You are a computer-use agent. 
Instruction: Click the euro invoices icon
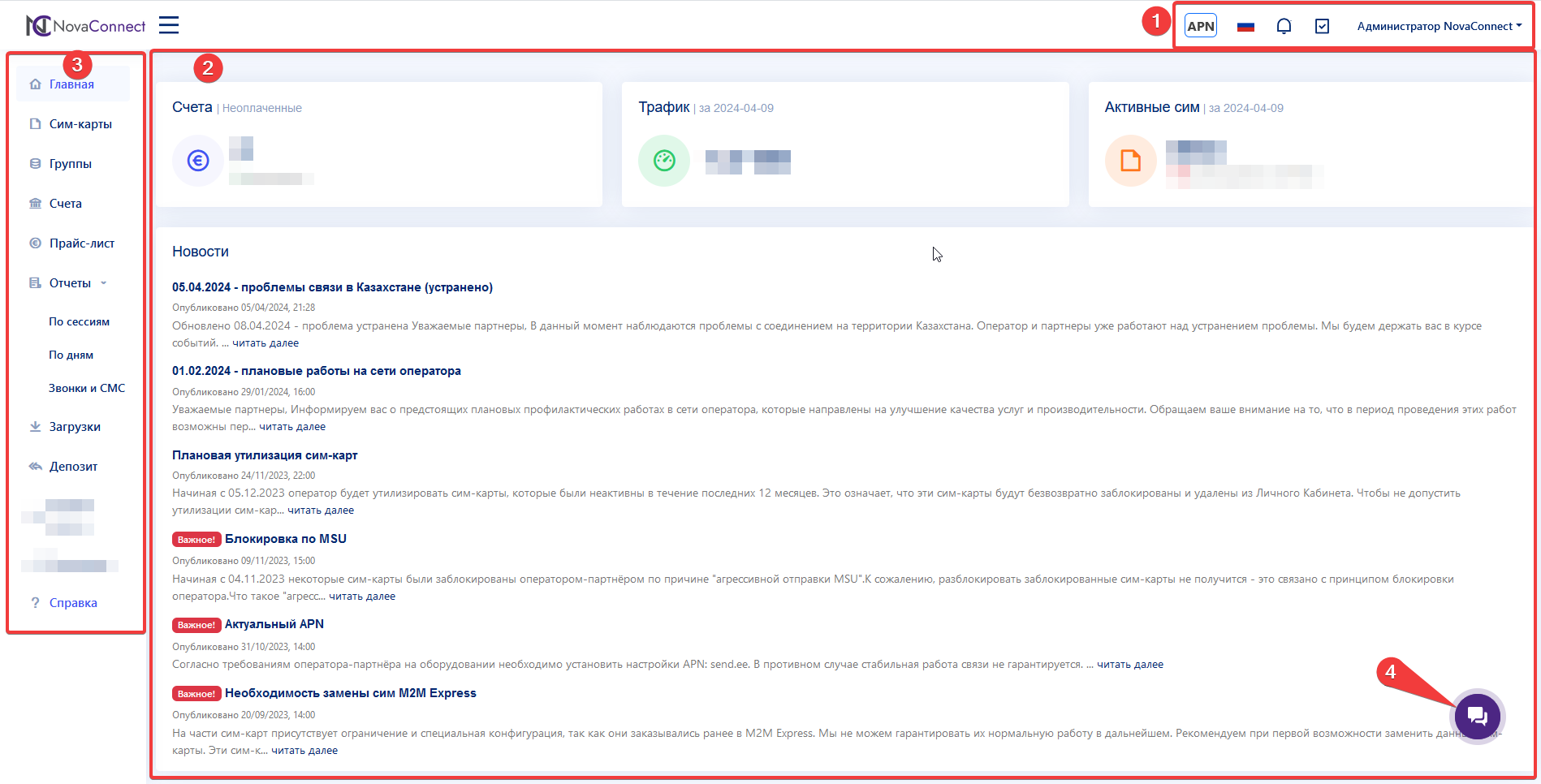click(198, 161)
